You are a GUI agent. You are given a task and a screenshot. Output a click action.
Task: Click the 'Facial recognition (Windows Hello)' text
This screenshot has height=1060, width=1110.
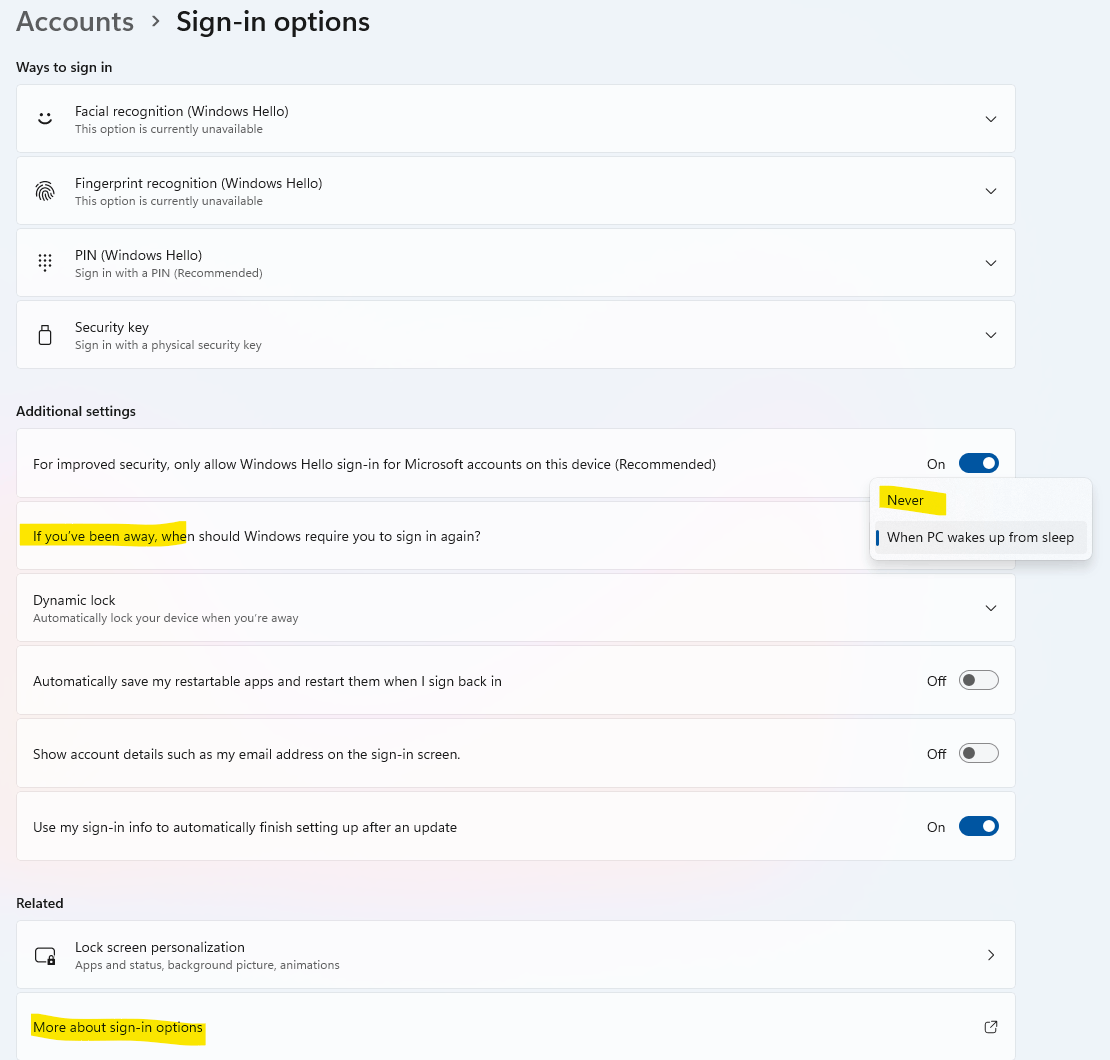click(x=181, y=111)
